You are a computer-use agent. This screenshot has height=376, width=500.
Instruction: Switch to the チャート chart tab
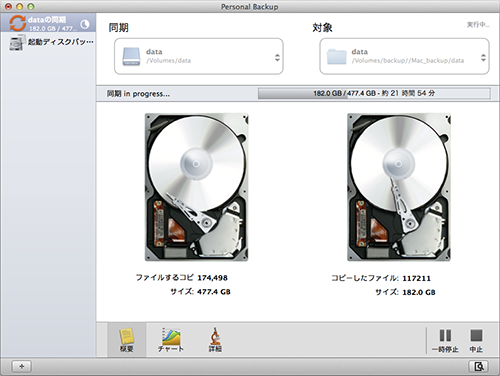point(171,340)
